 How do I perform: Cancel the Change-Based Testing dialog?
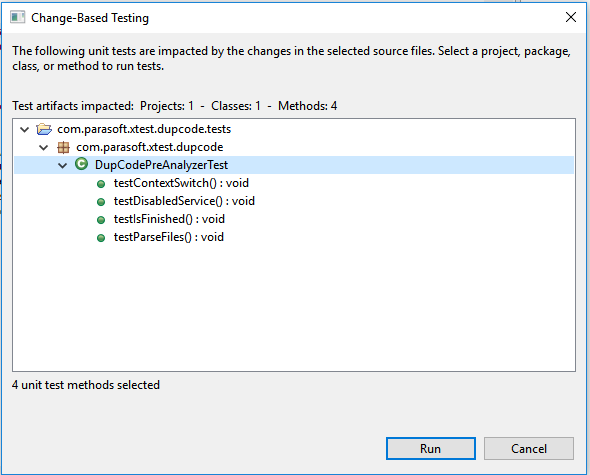tap(529, 448)
